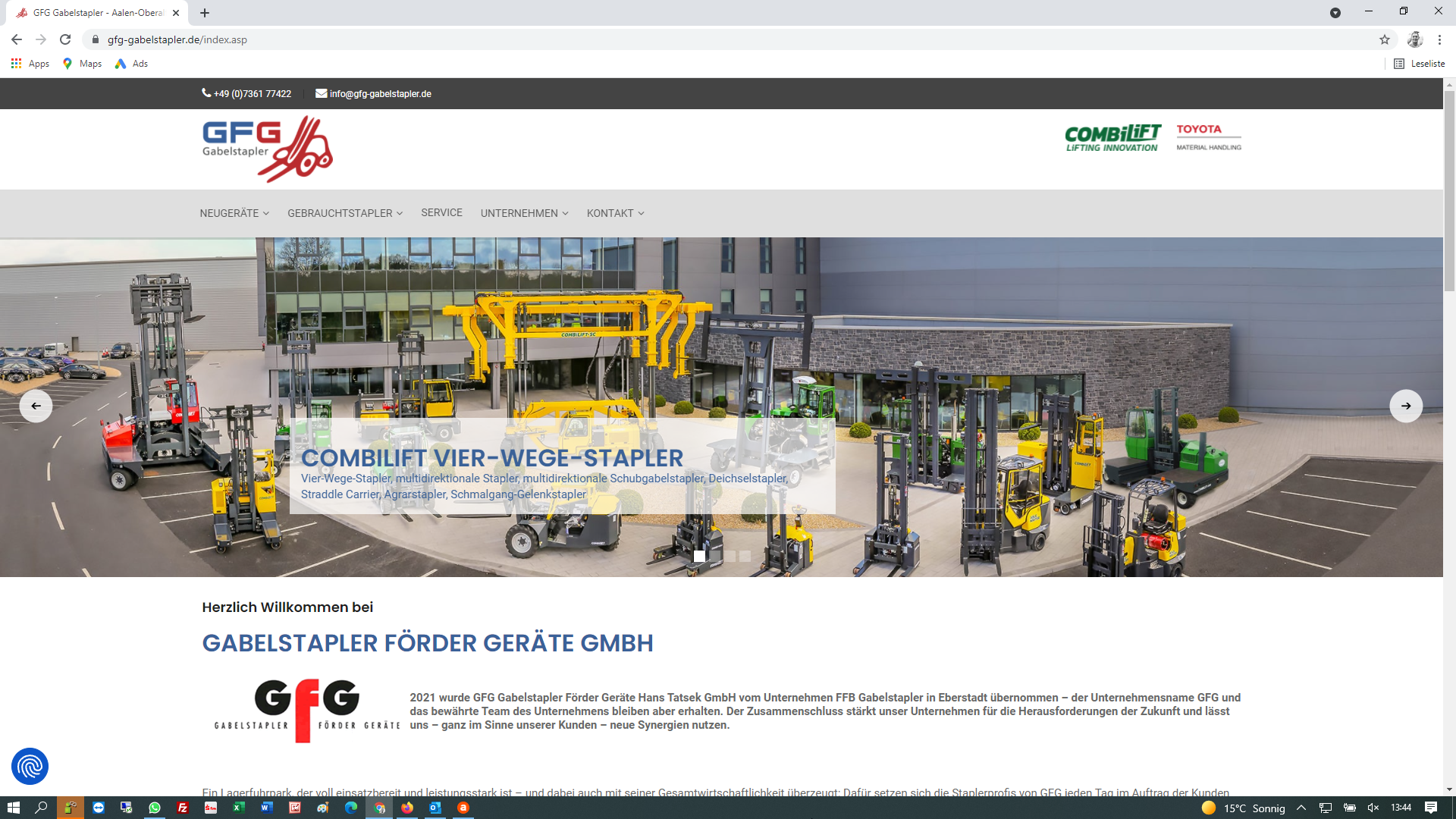Open a new browser tab
Image resolution: width=1456 pixels, height=819 pixels.
coord(205,13)
